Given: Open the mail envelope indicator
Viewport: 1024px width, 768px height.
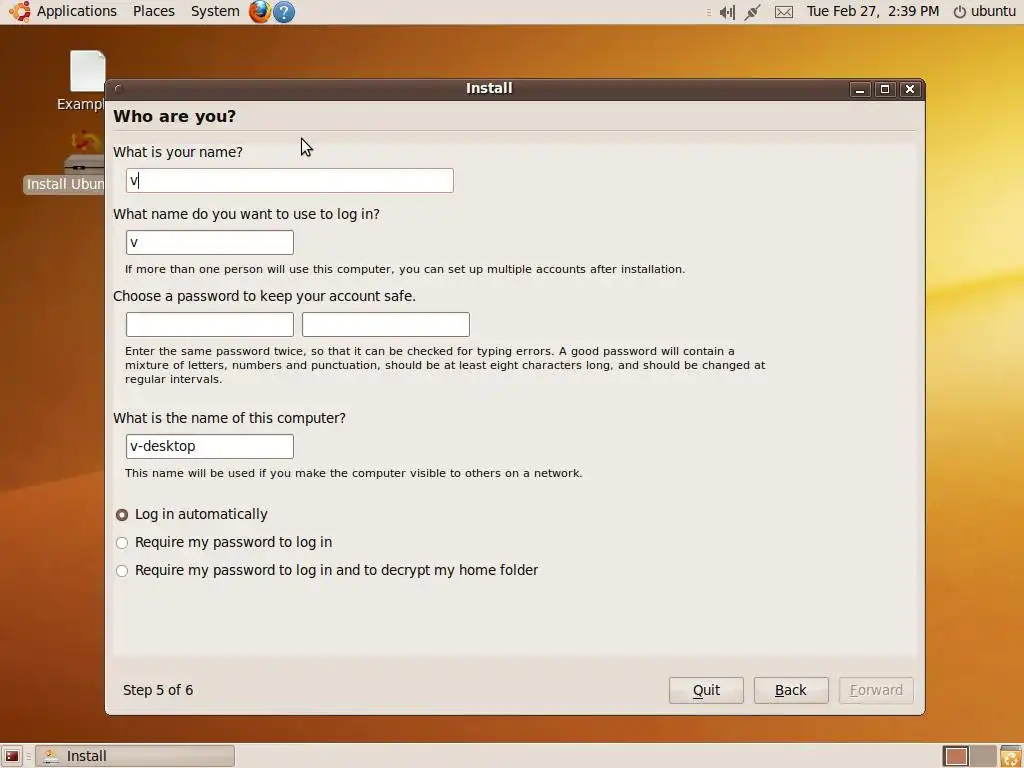Looking at the screenshot, I should click(784, 12).
